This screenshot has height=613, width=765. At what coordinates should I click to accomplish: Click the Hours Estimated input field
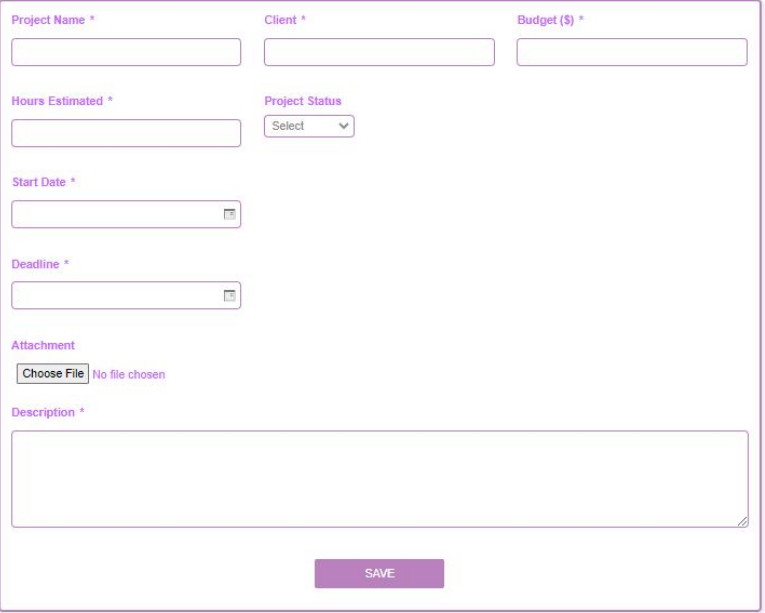point(126,133)
